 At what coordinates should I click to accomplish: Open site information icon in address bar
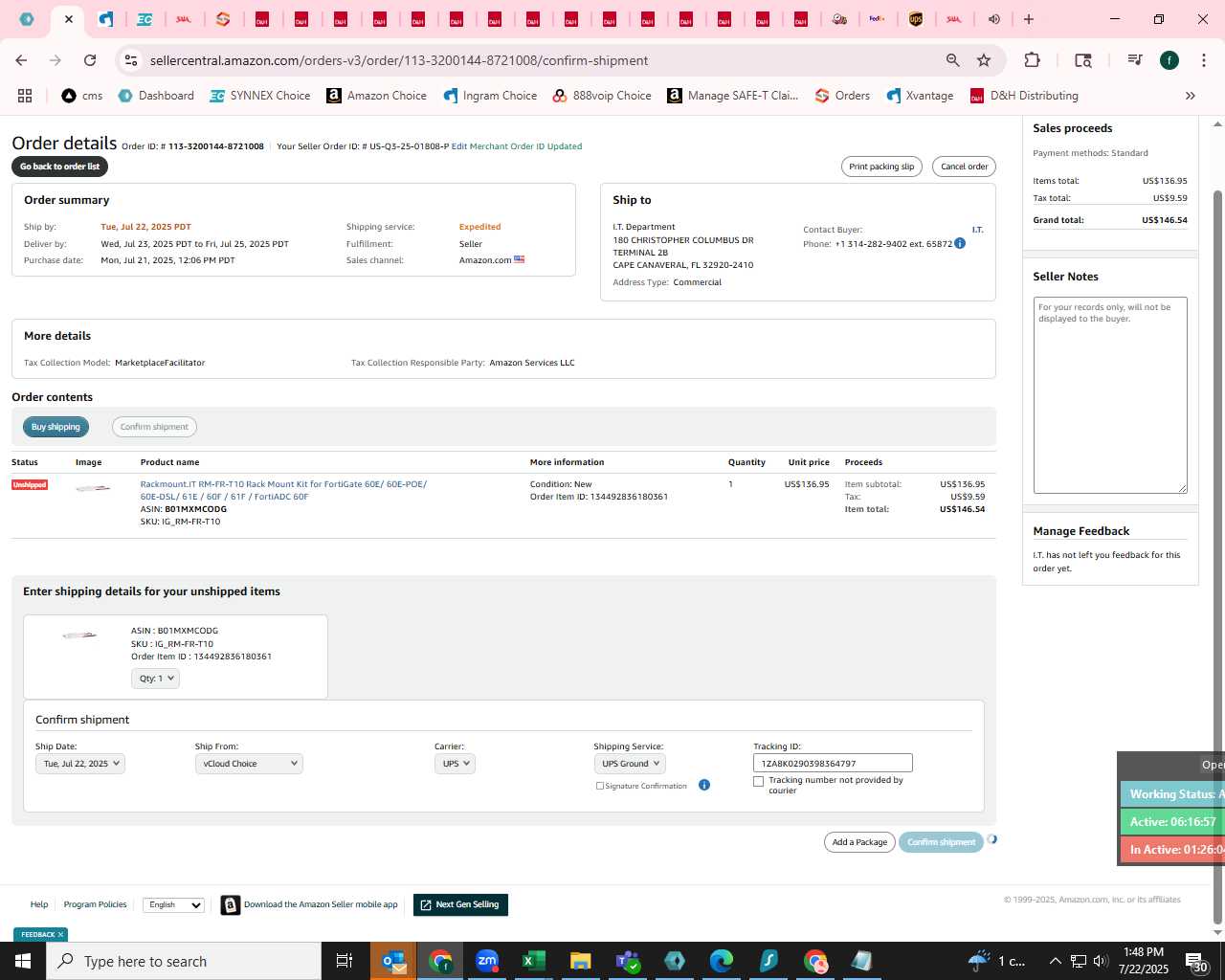[x=131, y=60]
